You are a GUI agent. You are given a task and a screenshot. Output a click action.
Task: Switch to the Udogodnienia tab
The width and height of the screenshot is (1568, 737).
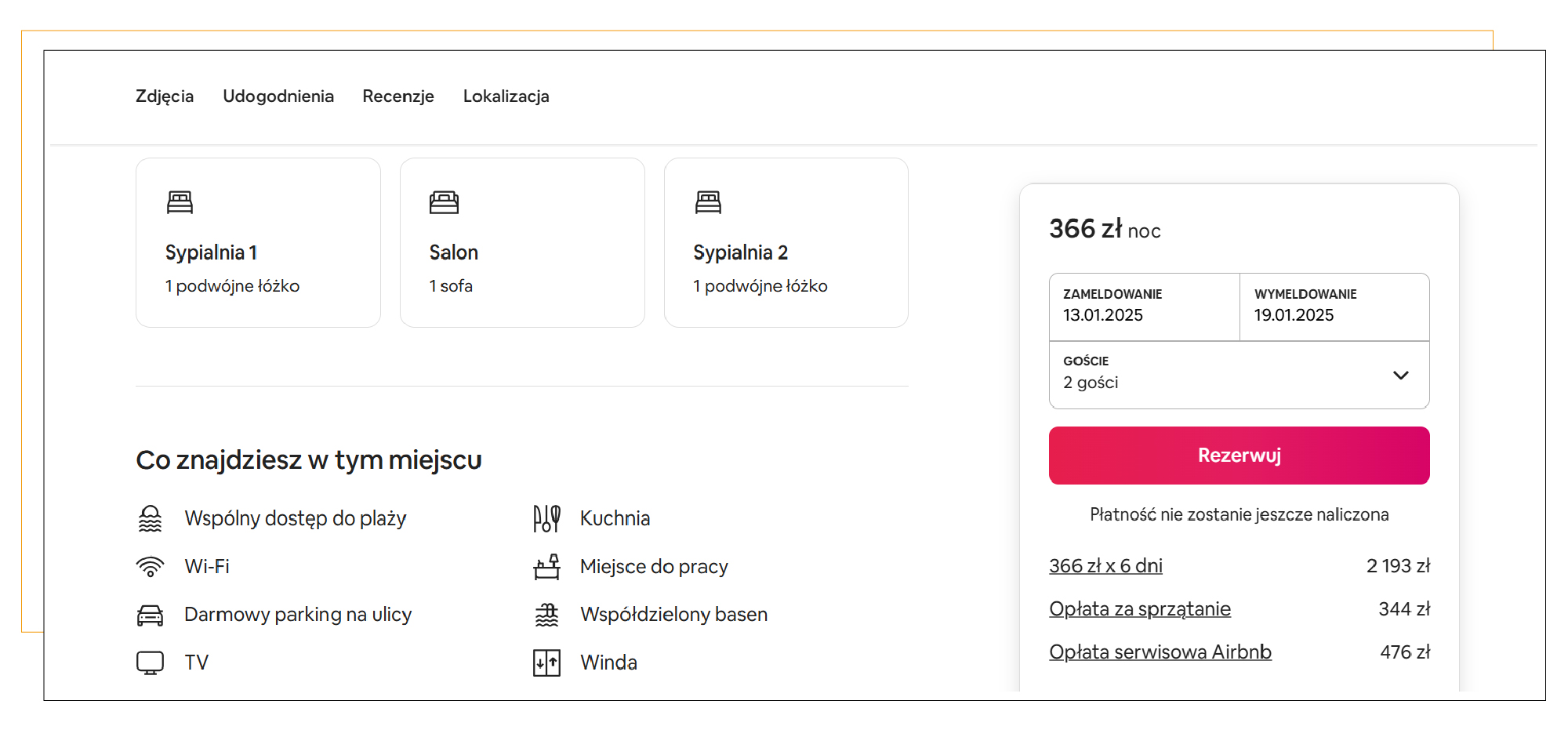point(278,96)
